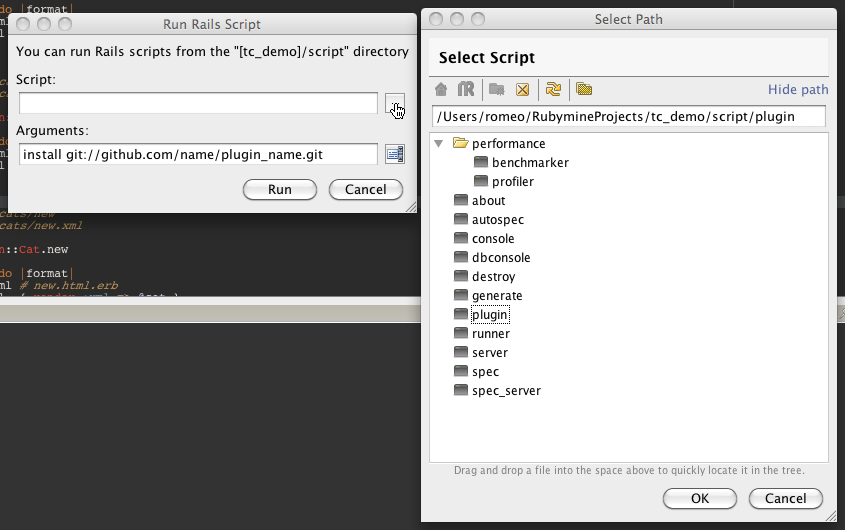
Task: Click the Arguments input field
Action: pos(198,154)
